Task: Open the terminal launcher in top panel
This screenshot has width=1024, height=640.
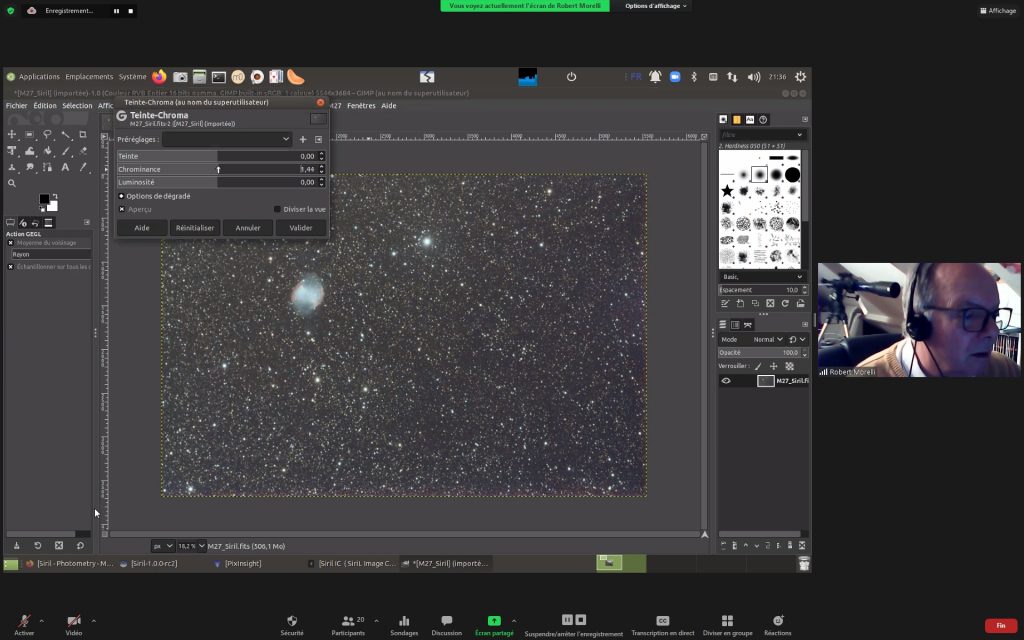Action: click(219, 77)
